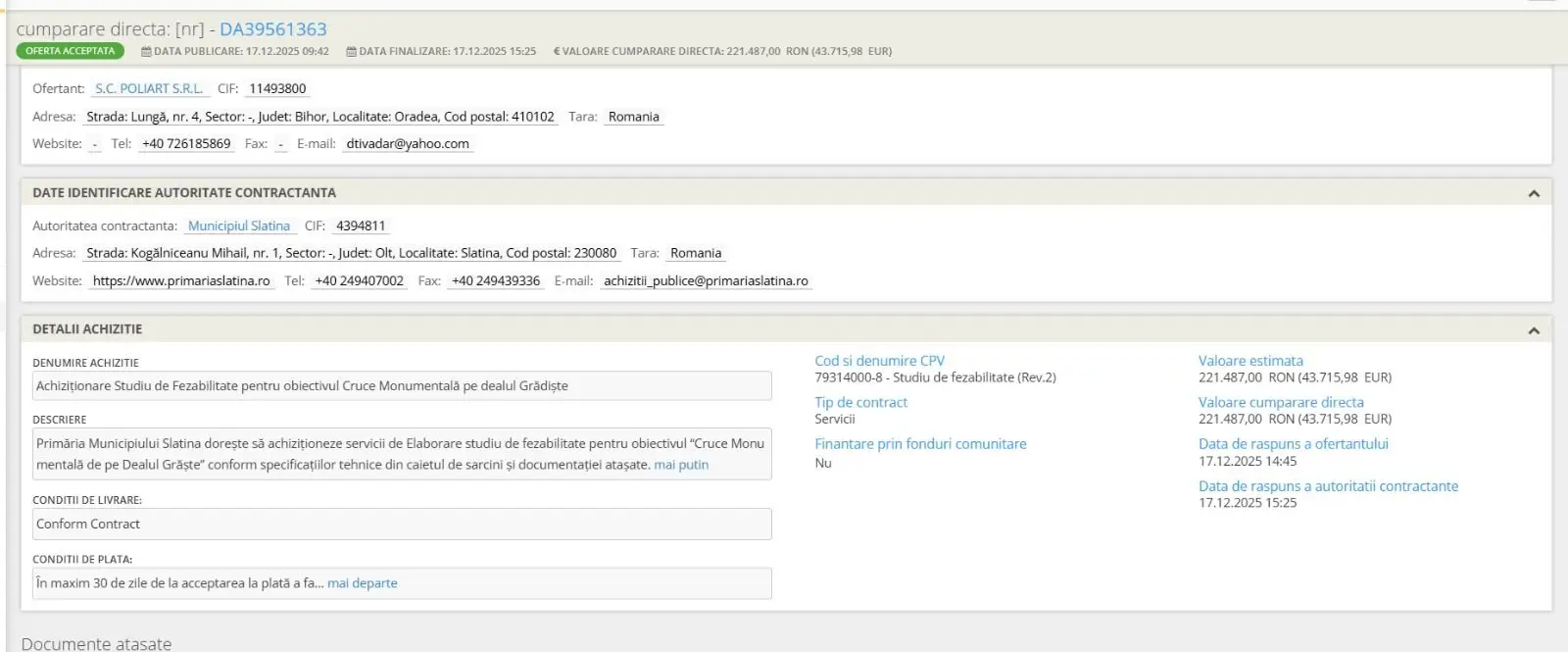Show less description via 'mai putin'

(681, 465)
